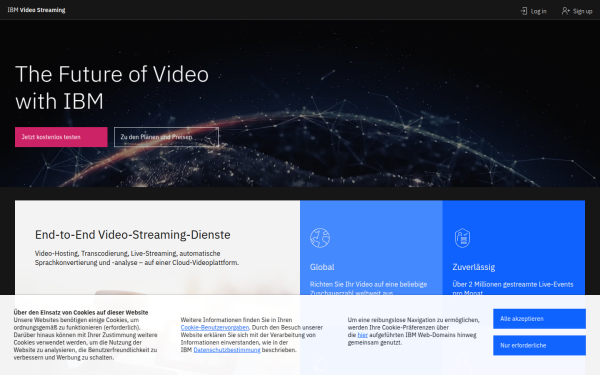The height and width of the screenshot is (375, 600).
Task: Click Jetzt kostenlos testen button
Action: 61,137
